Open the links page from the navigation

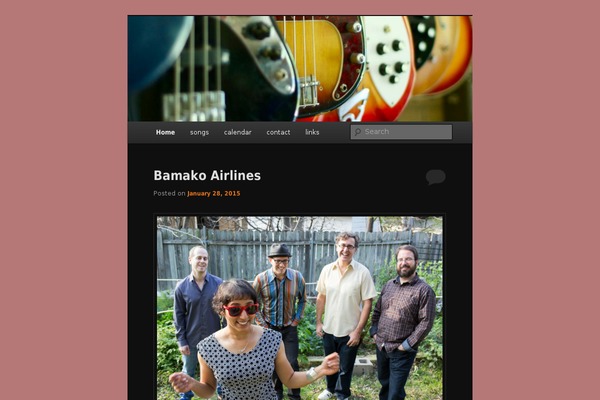pyautogui.click(x=312, y=132)
